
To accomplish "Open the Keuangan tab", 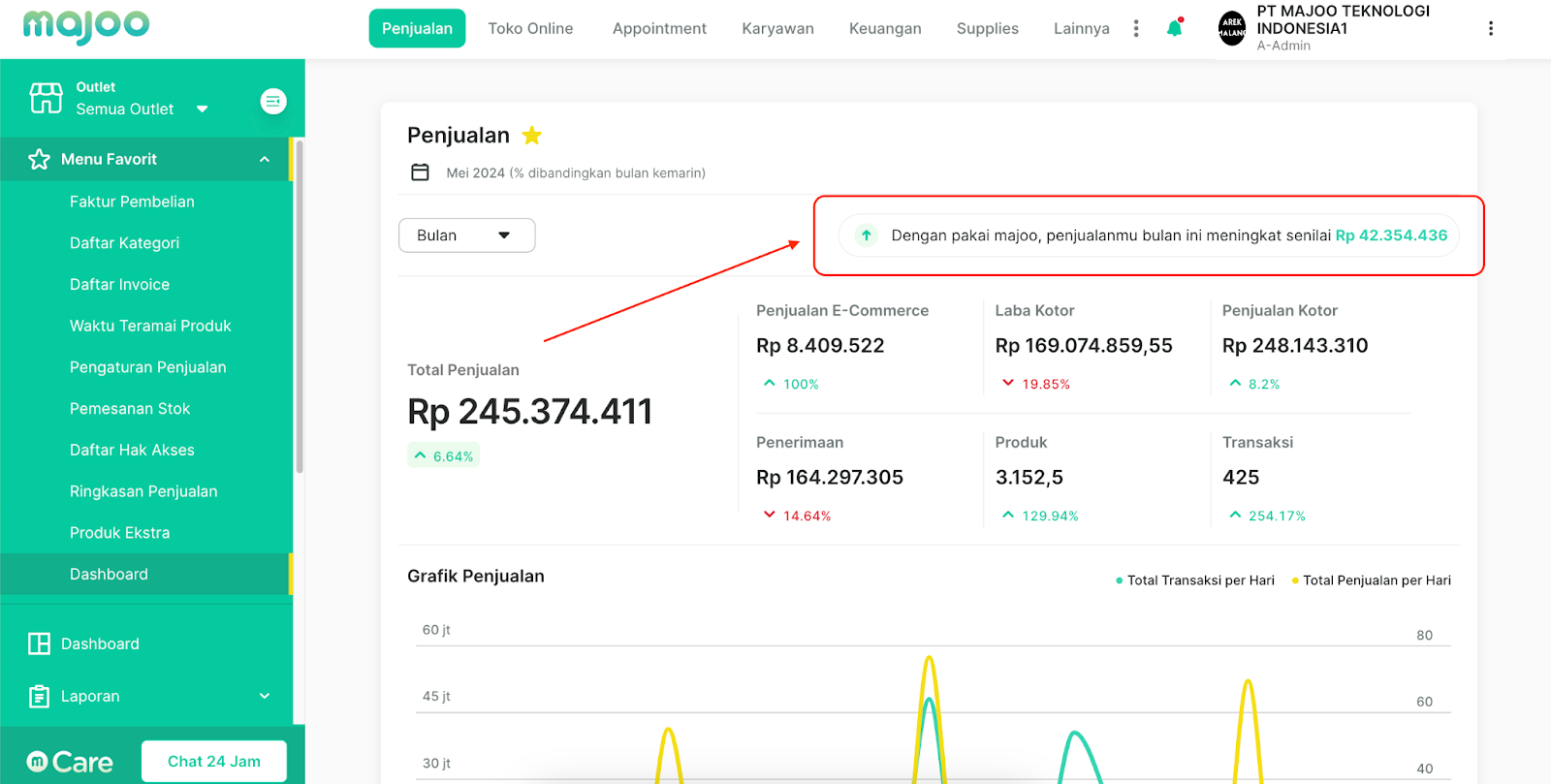I will 885,28.
